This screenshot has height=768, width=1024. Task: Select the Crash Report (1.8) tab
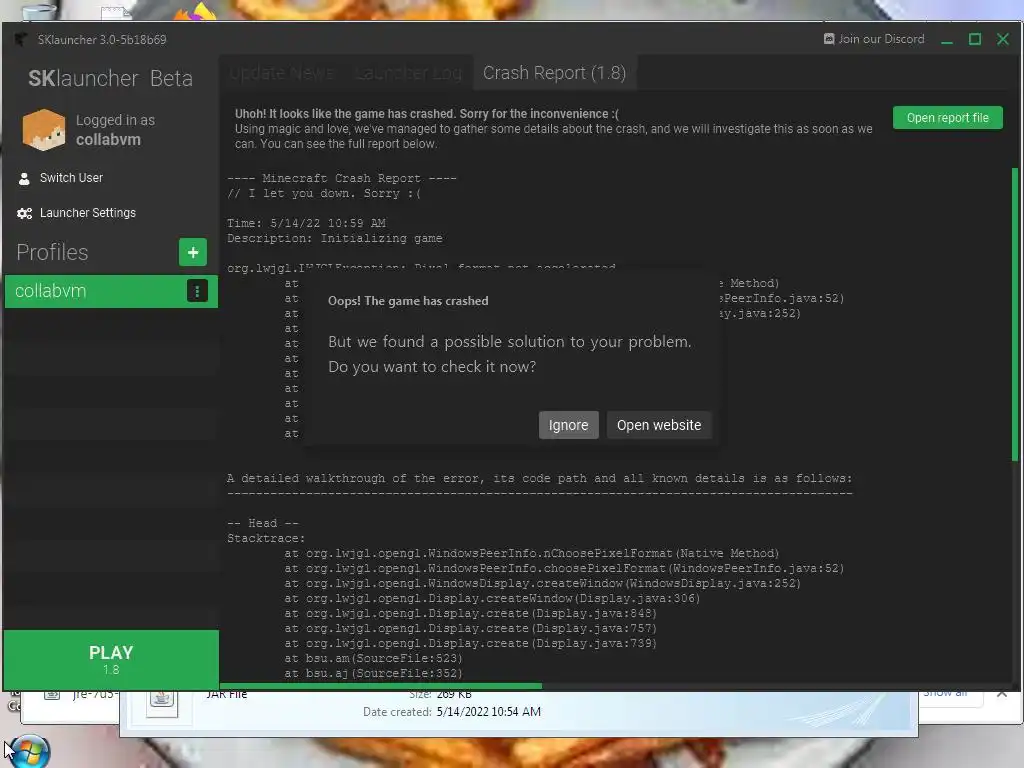[554, 73]
